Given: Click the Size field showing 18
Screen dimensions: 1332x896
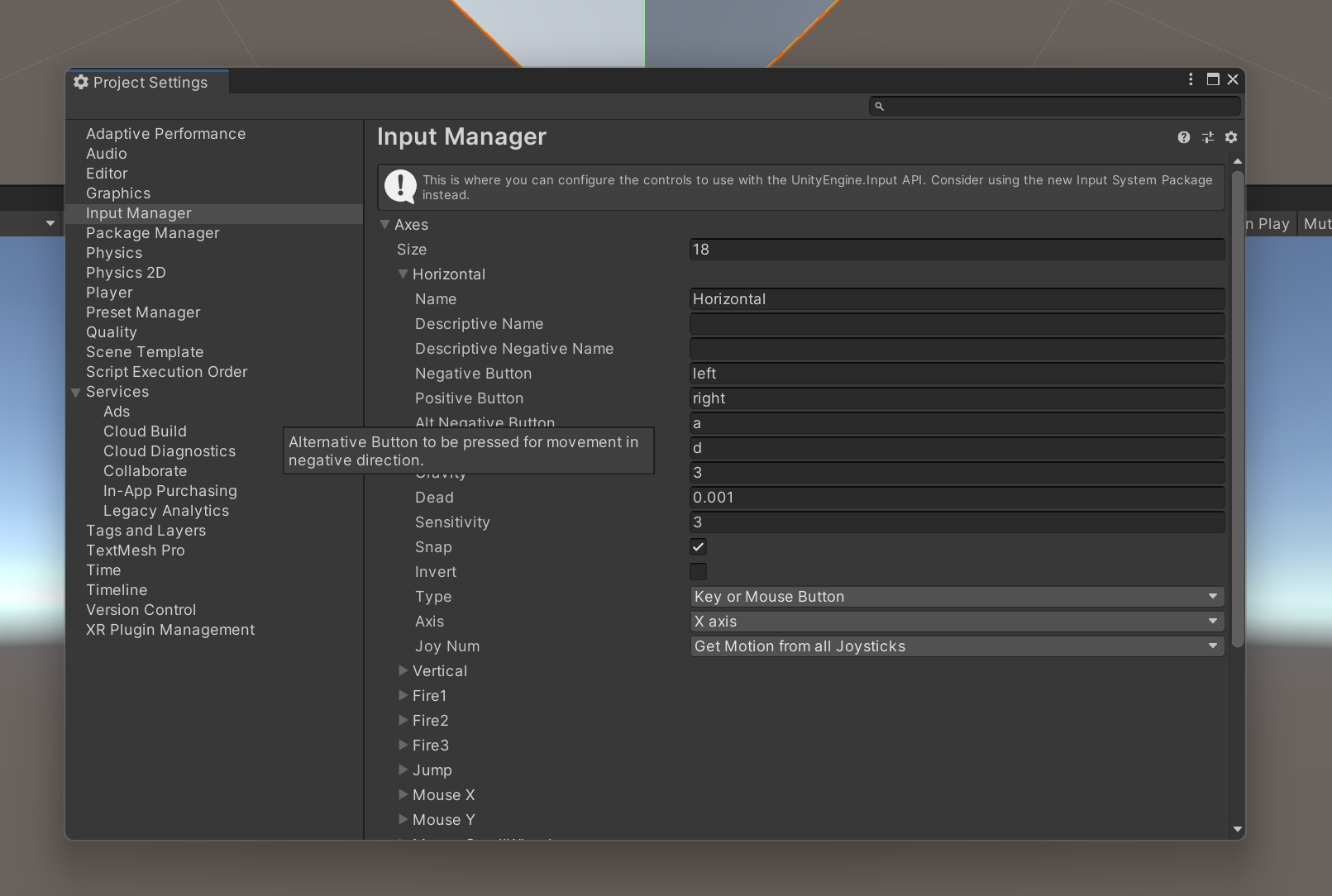Looking at the screenshot, I should [957, 249].
